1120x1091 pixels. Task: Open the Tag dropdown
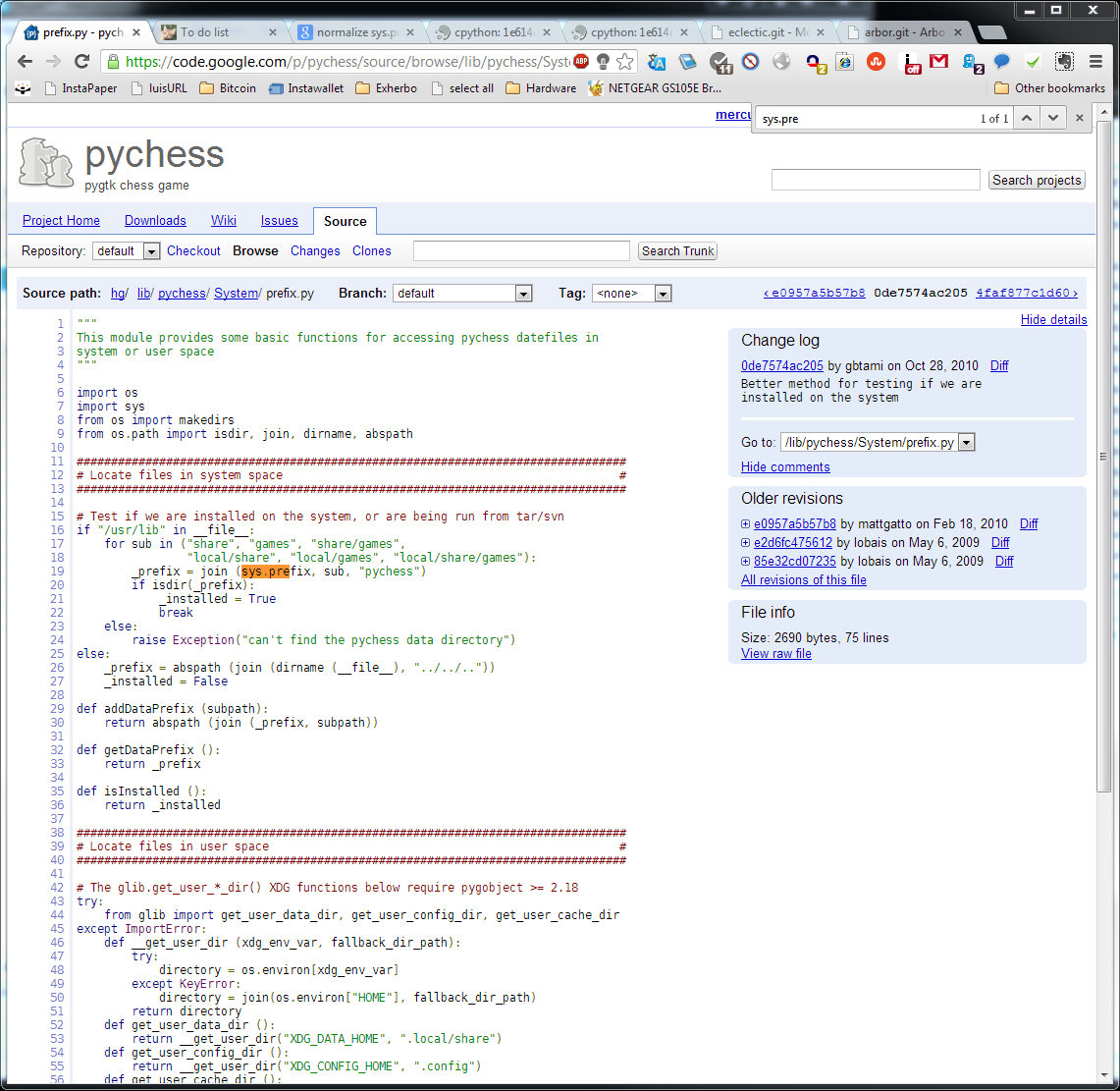click(631, 294)
